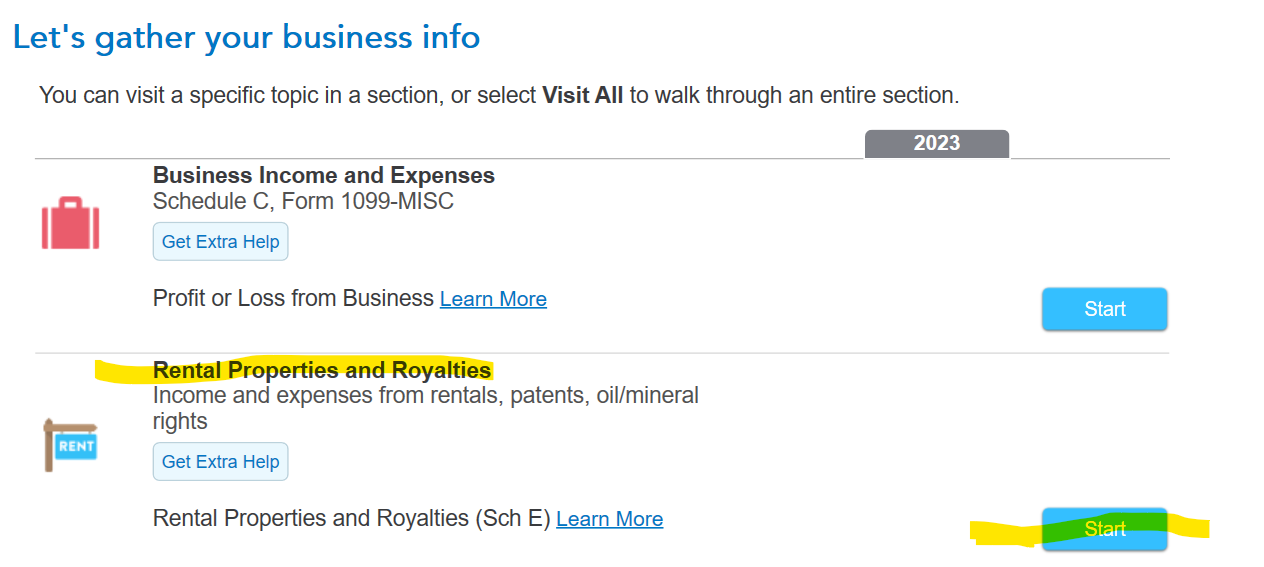Click the red briefcase business icon
The image size is (1264, 567).
tap(70, 223)
